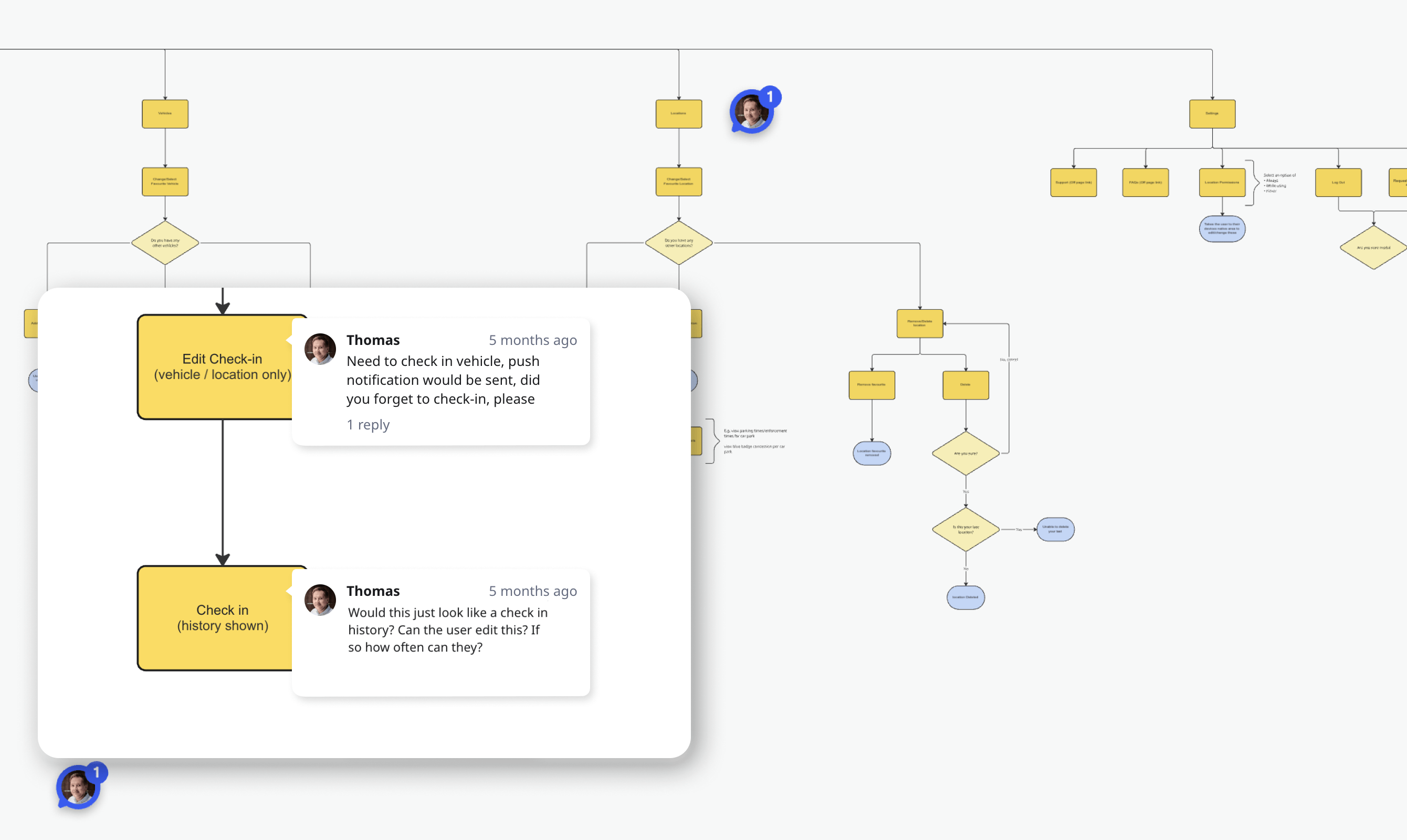
Task: Click Thomas's avatar on the check in history comment
Action: pos(320,600)
